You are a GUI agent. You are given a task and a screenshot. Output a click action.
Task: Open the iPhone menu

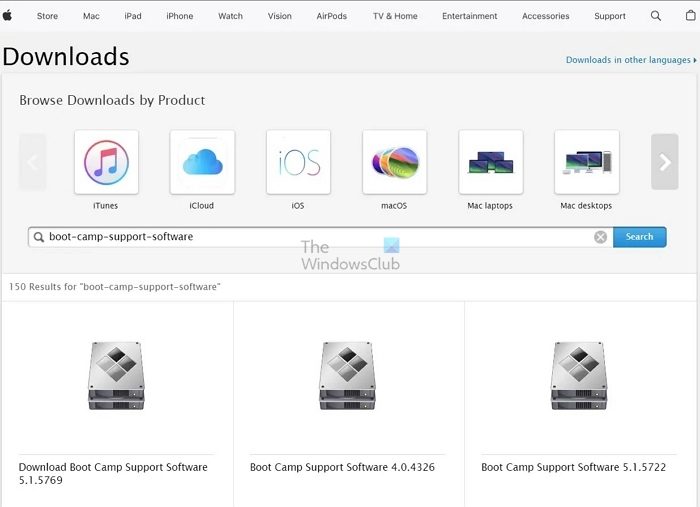point(179,16)
